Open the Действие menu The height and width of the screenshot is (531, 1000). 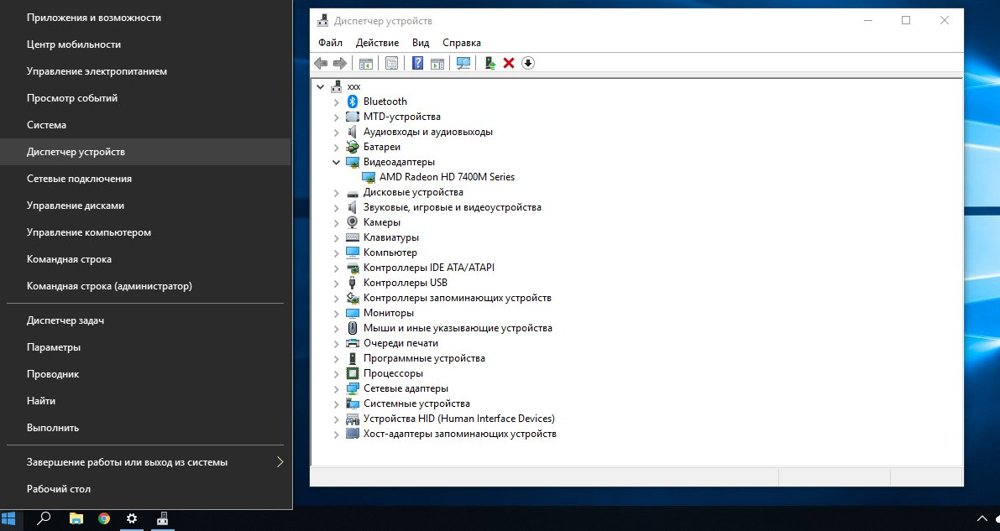pos(377,43)
